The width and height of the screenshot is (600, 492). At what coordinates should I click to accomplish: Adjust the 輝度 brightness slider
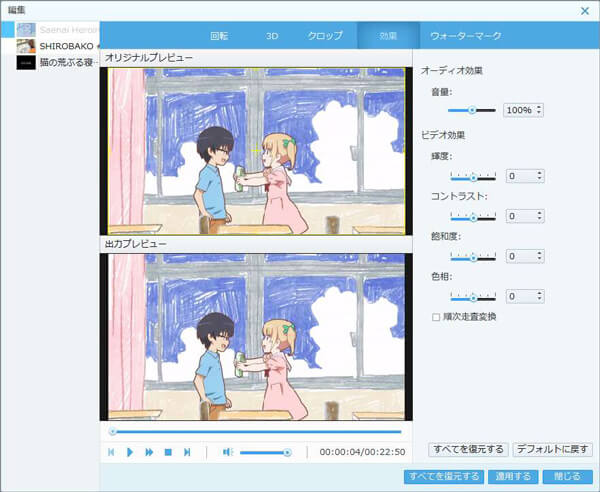point(473,177)
